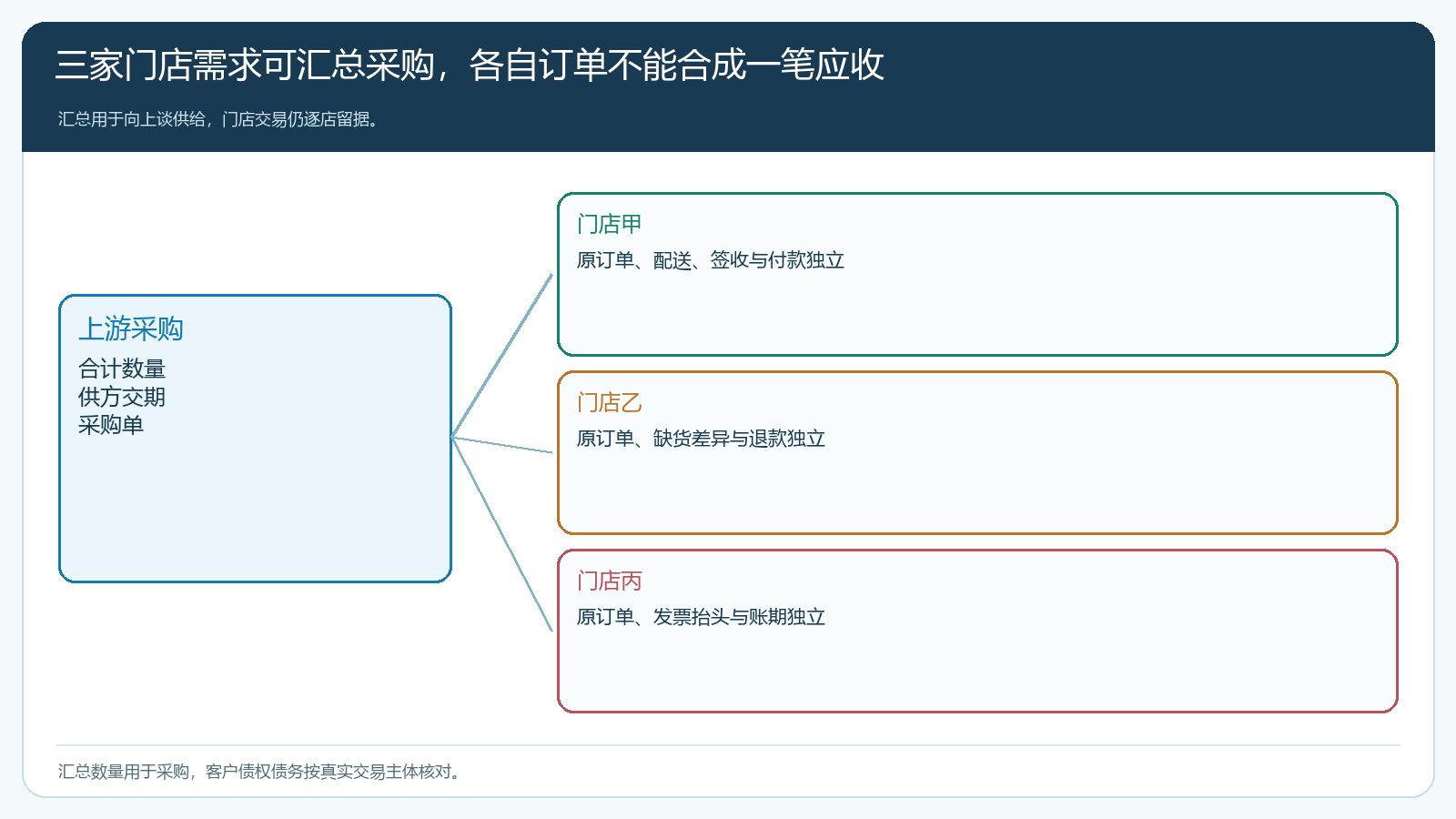Click the 门店乙 card heading
The width and height of the screenshot is (1456, 819).
[610, 402]
